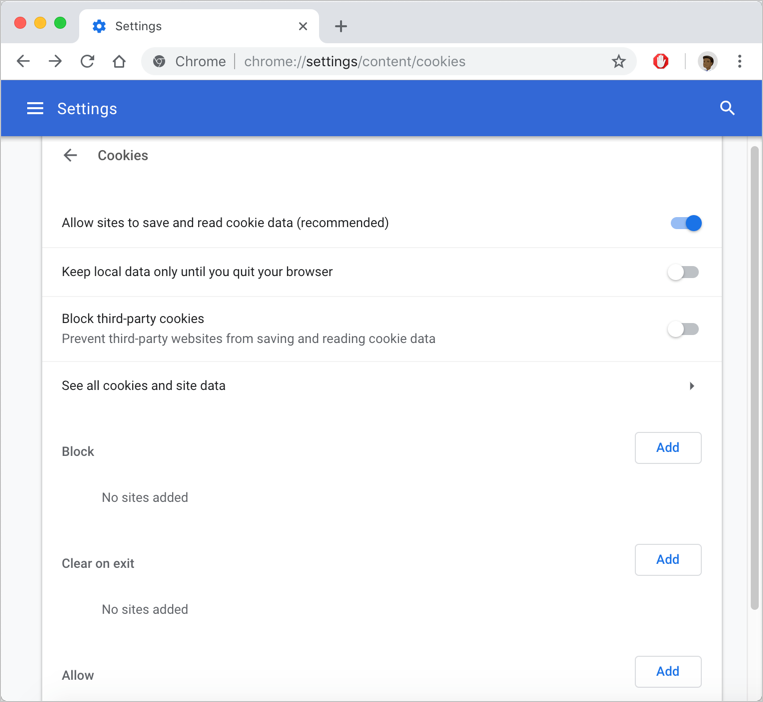
Task: Click the browser forward arrow button
Action: [x=55, y=61]
